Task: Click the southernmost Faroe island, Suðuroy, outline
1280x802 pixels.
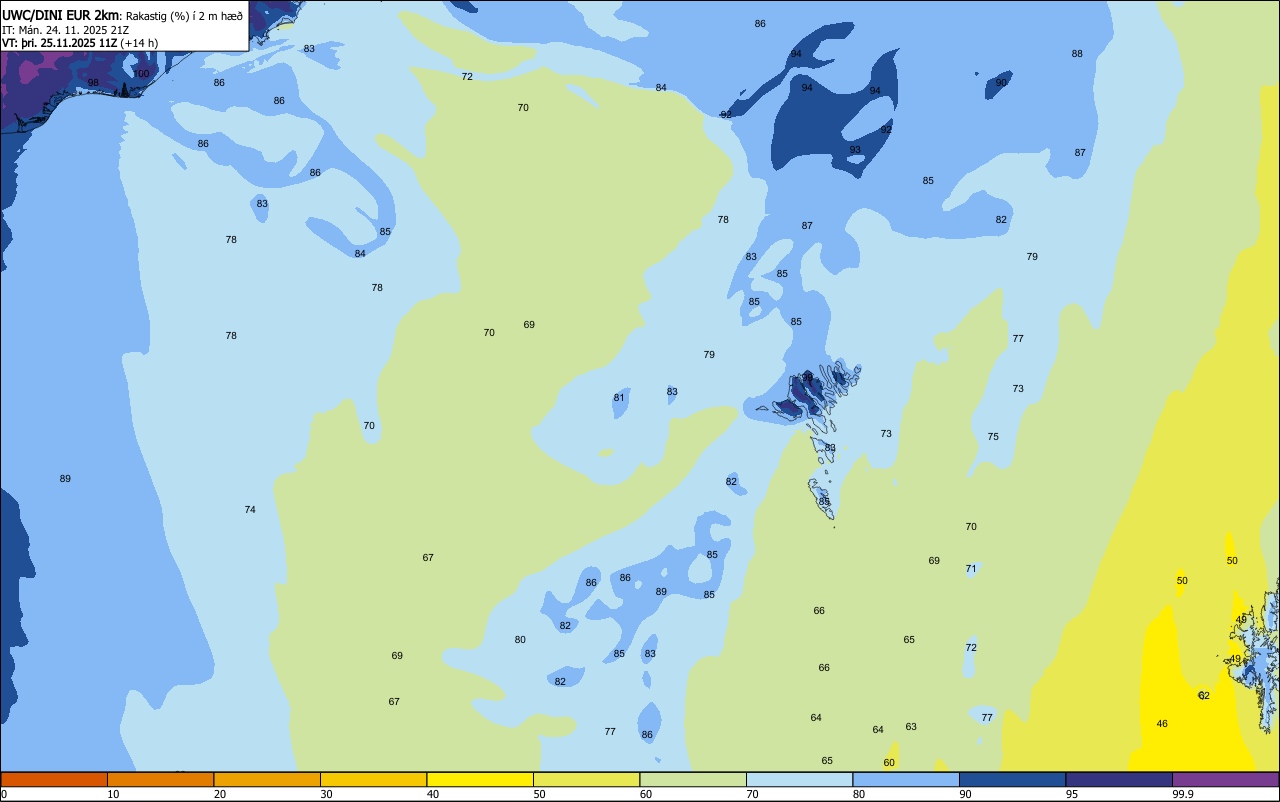Action: pyautogui.click(x=823, y=499)
